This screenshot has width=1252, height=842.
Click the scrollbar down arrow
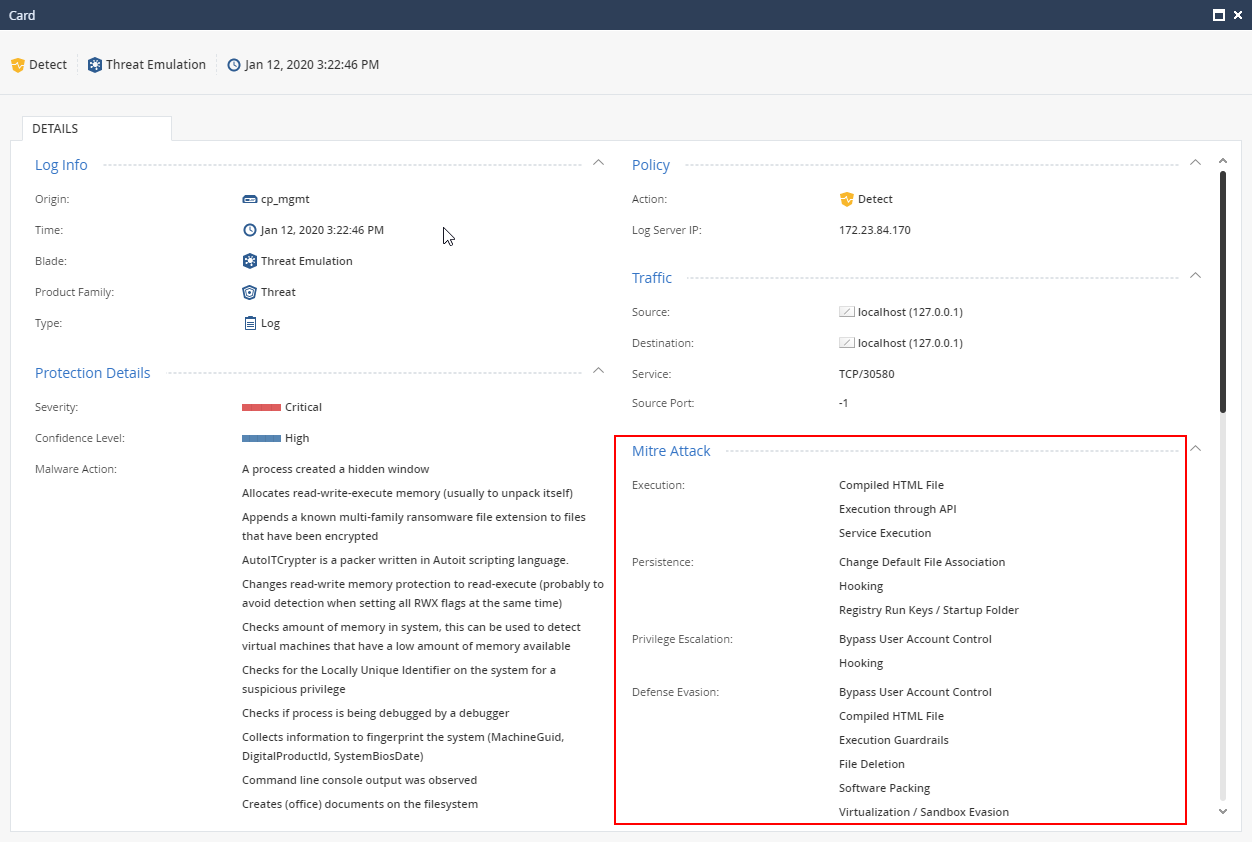click(1222, 811)
